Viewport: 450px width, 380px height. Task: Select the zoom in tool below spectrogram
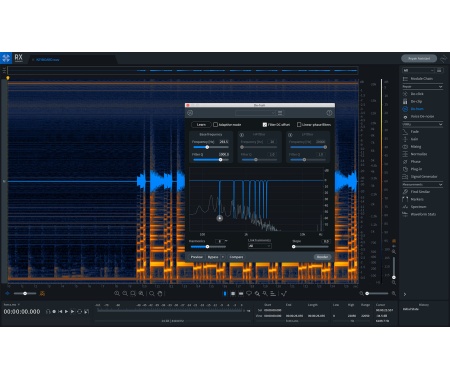117,294
